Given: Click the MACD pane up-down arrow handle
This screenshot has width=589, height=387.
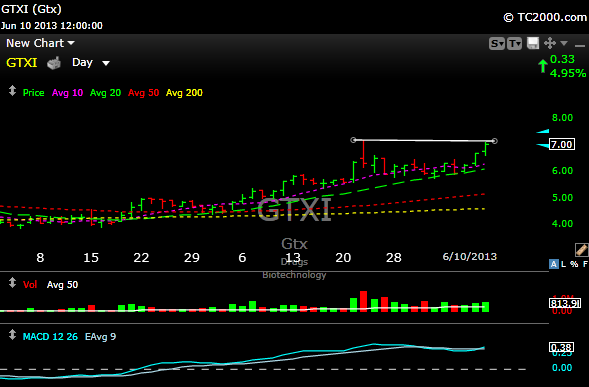Looking at the screenshot, I should (12, 335).
